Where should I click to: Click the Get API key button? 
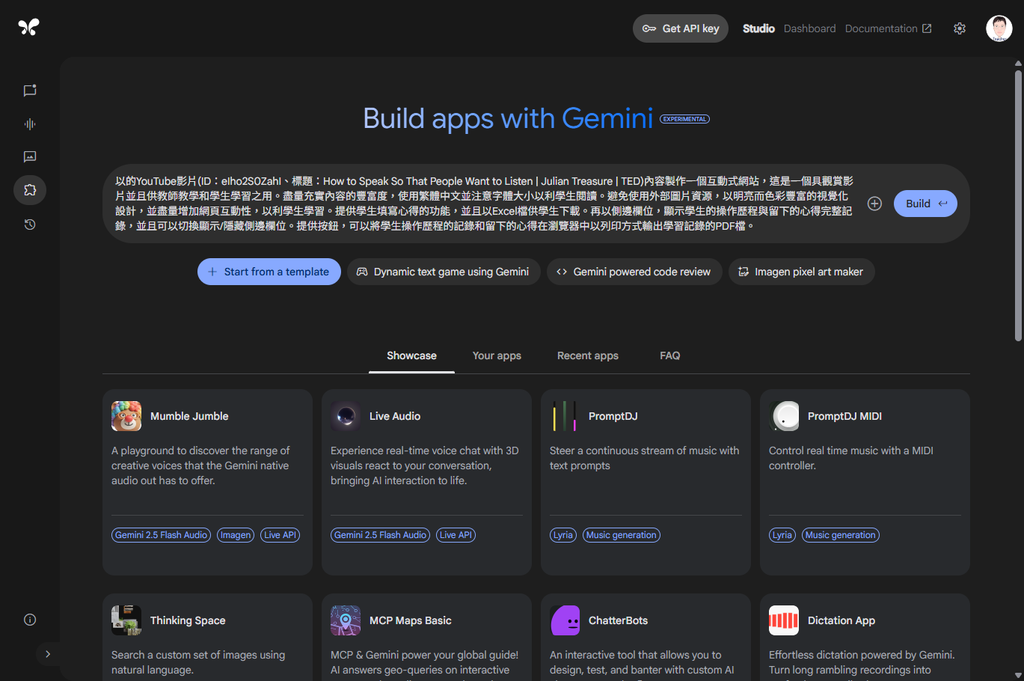[680, 29]
